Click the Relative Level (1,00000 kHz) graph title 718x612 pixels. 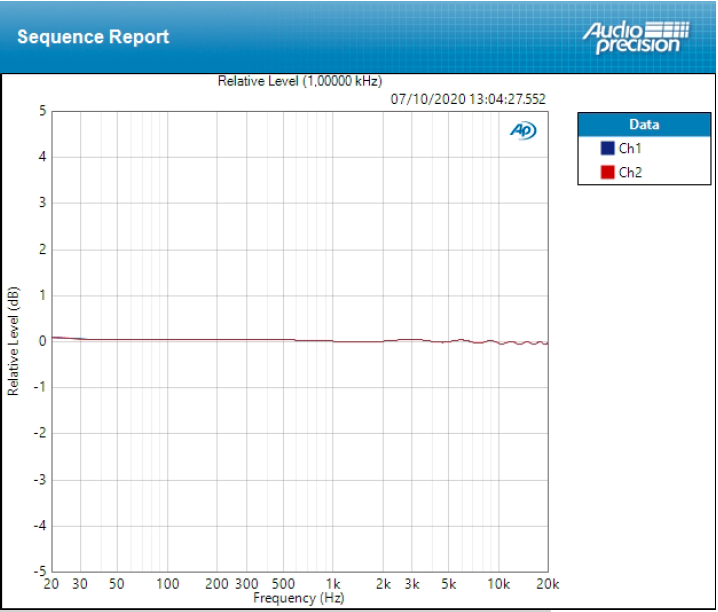point(300,81)
